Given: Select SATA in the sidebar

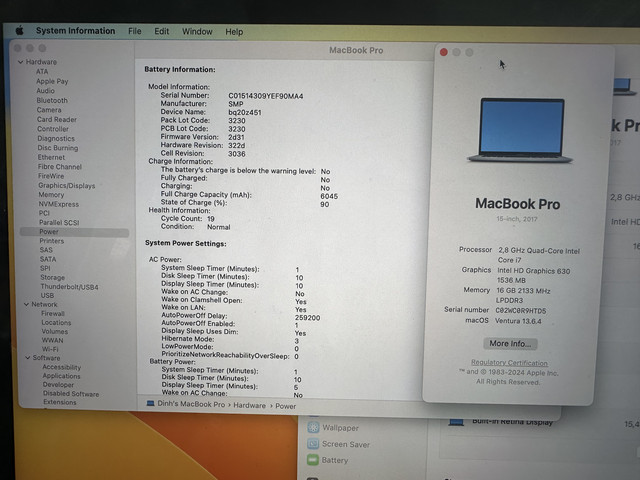Looking at the screenshot, I should point(48,259).
